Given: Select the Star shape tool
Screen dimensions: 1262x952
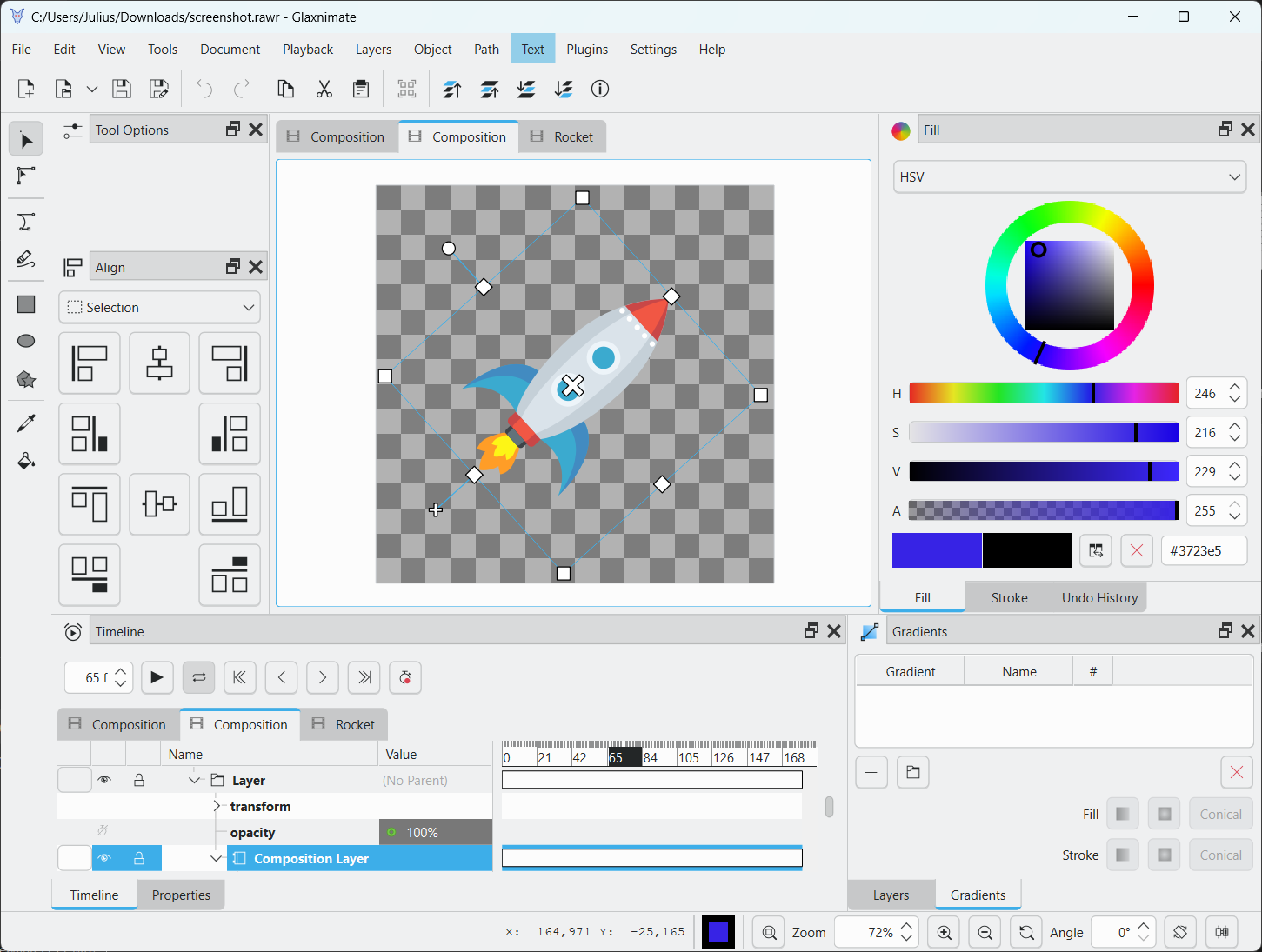Looking at the screenshot, I should pyautogui.click(x=26, y=379).
